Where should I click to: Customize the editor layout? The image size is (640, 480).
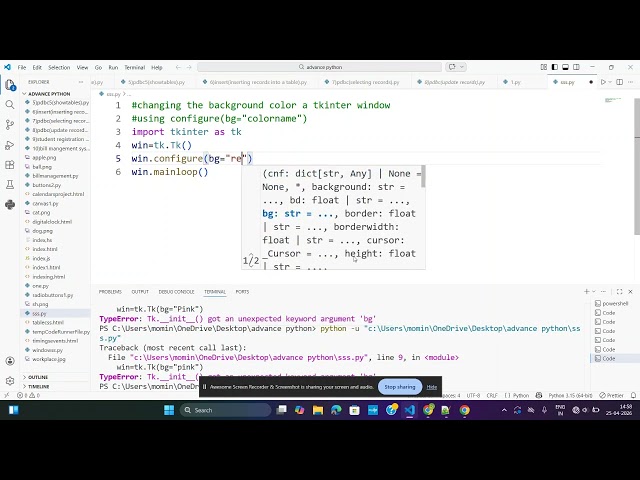coord(544,67)
